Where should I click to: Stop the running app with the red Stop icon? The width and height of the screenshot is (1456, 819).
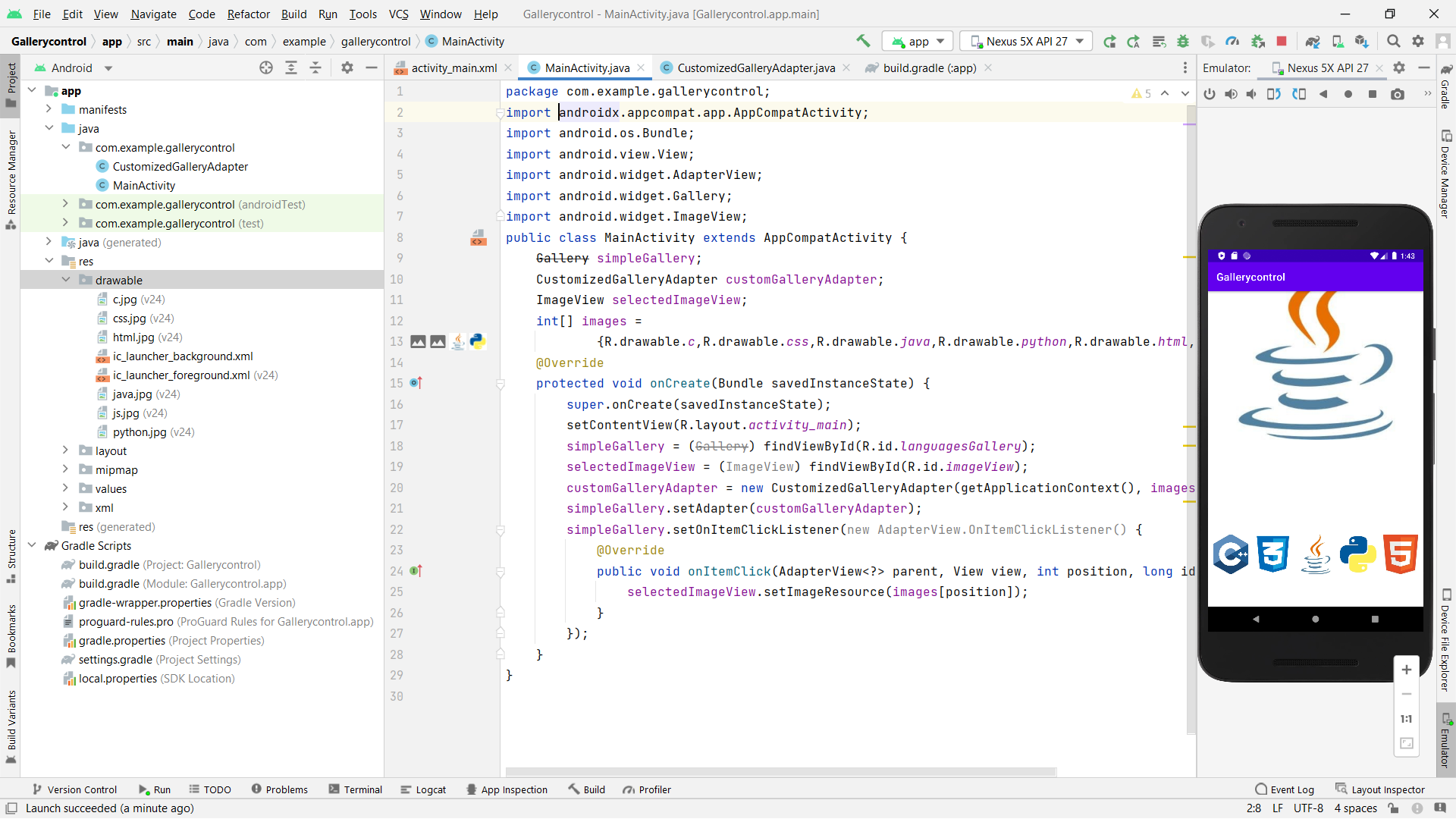pos(1282,42)
